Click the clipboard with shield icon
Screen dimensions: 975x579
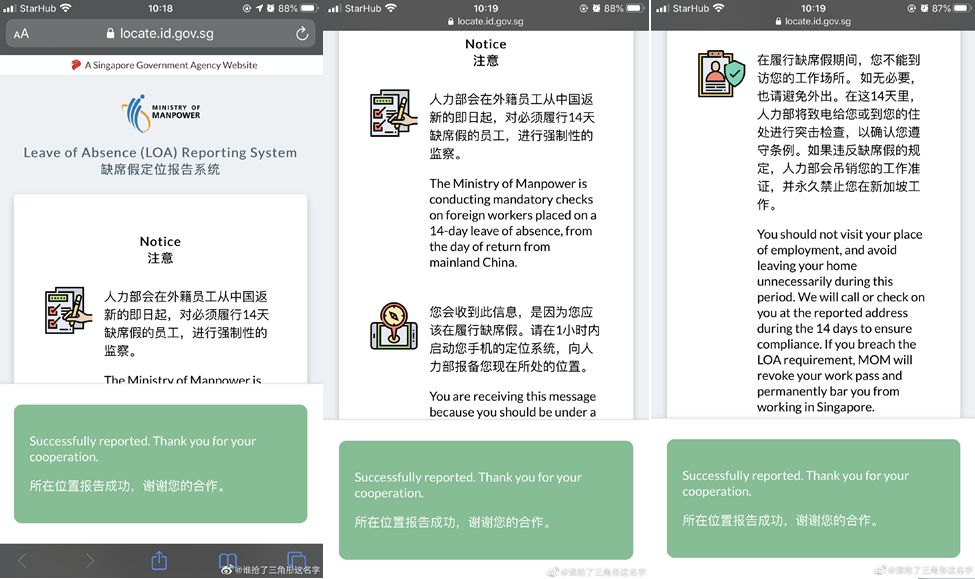720,73
